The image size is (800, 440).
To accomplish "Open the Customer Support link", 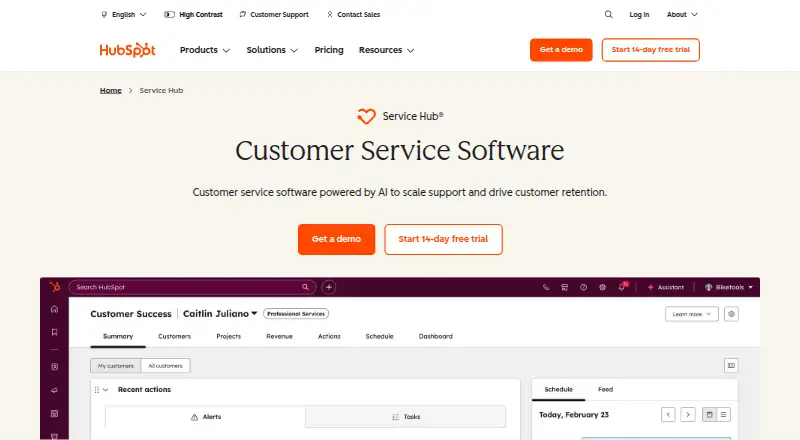I will [274, 14].
